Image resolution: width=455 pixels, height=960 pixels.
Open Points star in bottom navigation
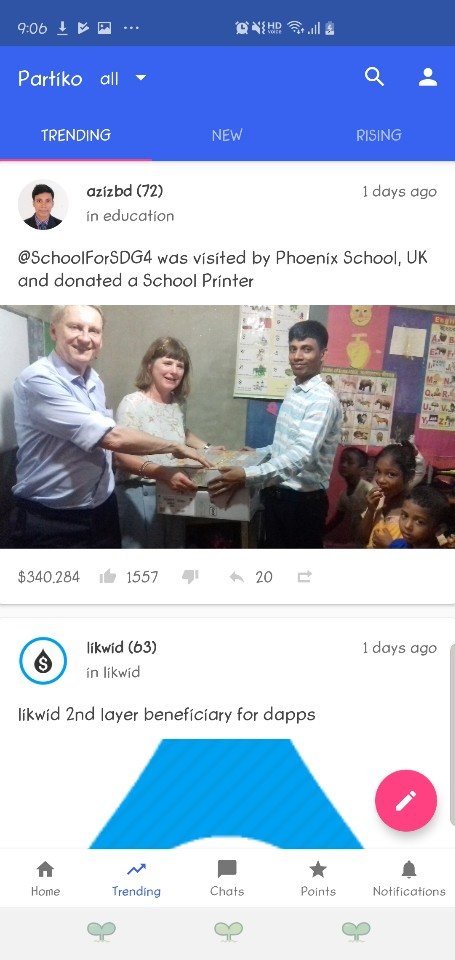pos(318,879)
